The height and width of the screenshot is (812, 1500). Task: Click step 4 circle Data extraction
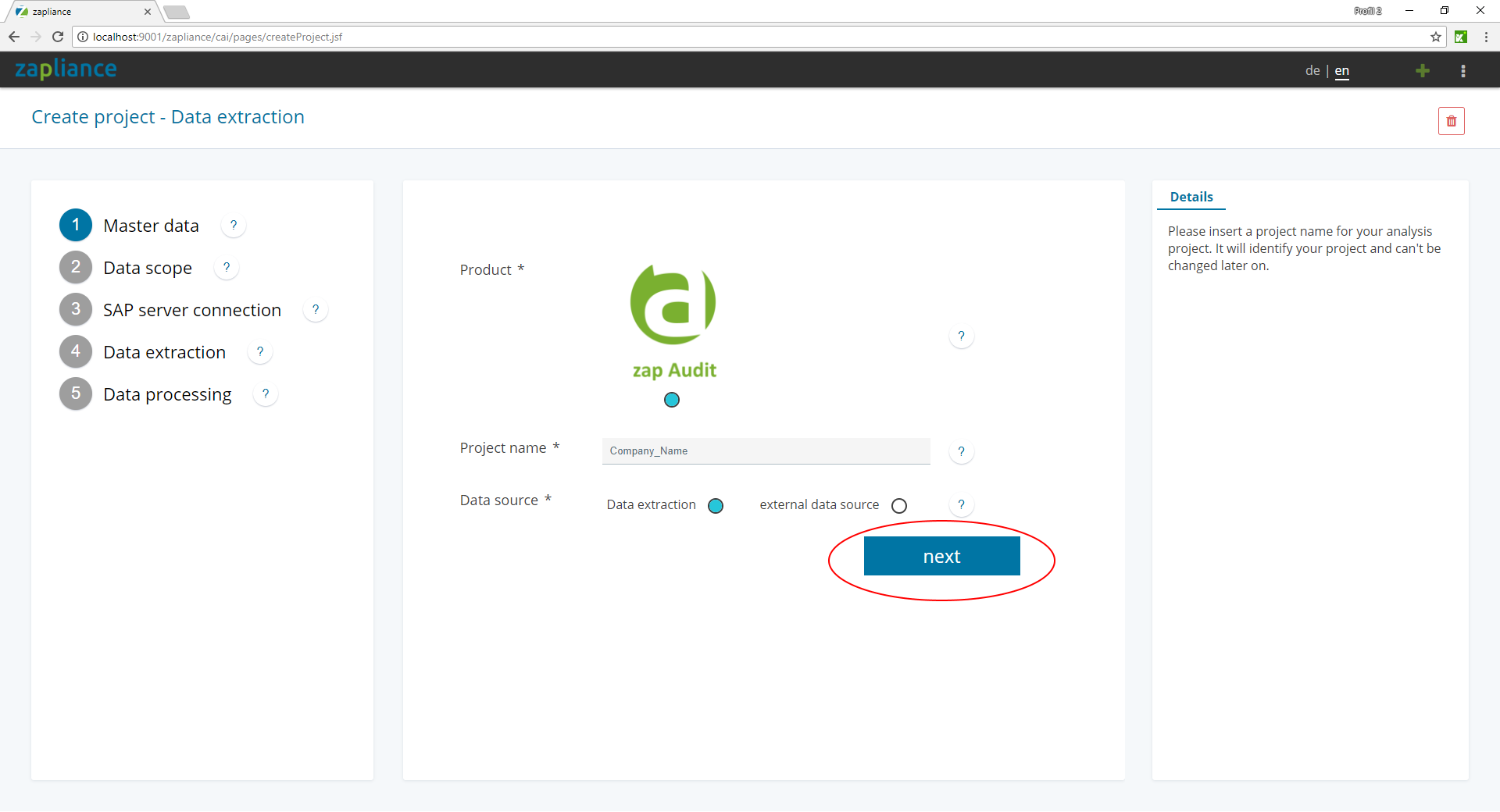tap(76, 352)
